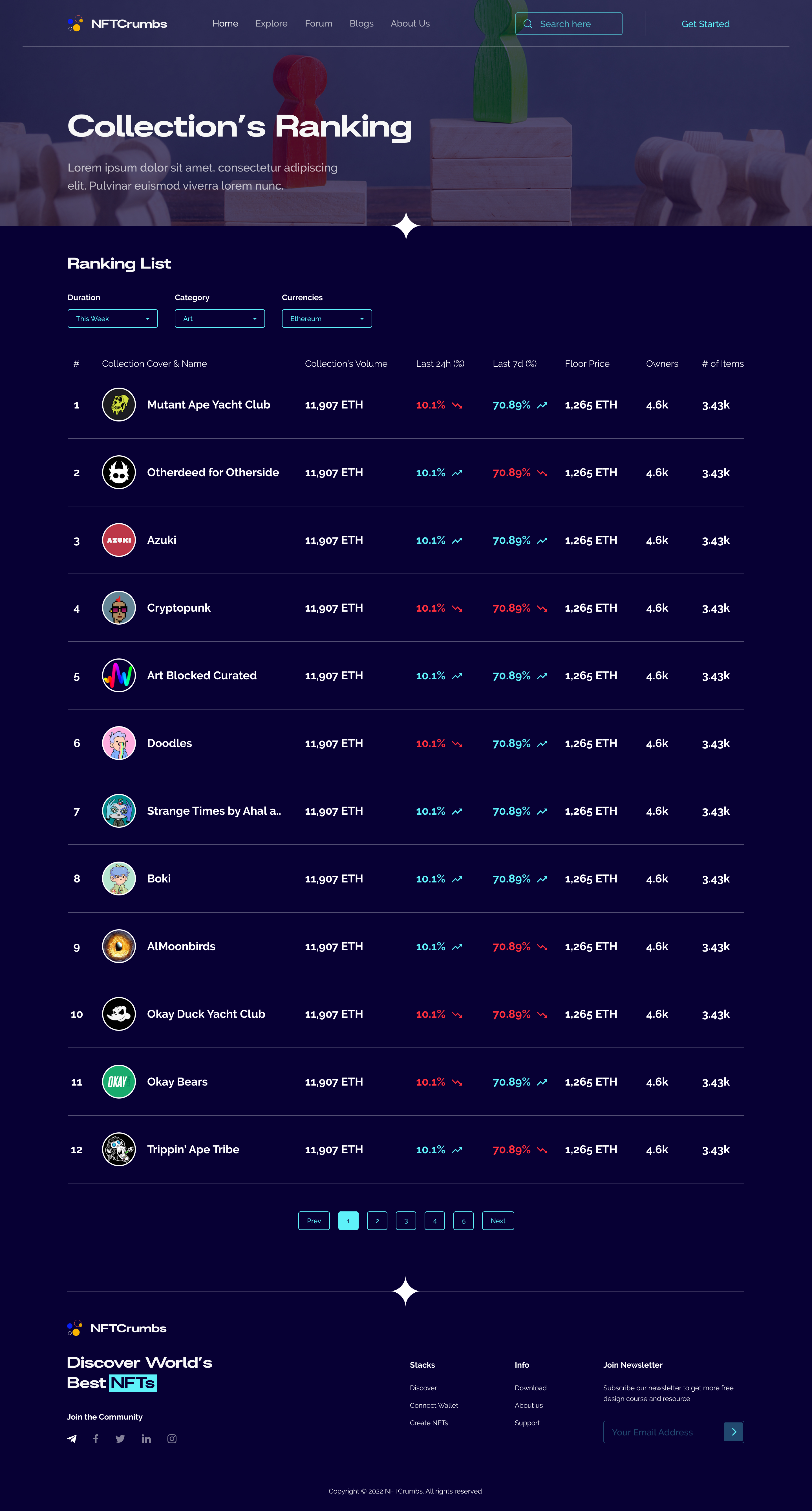The height and width of the screenshot is (1511, 812).
Task: Click the NFTCrumbs logo in header
Action: tap(117, 23)
